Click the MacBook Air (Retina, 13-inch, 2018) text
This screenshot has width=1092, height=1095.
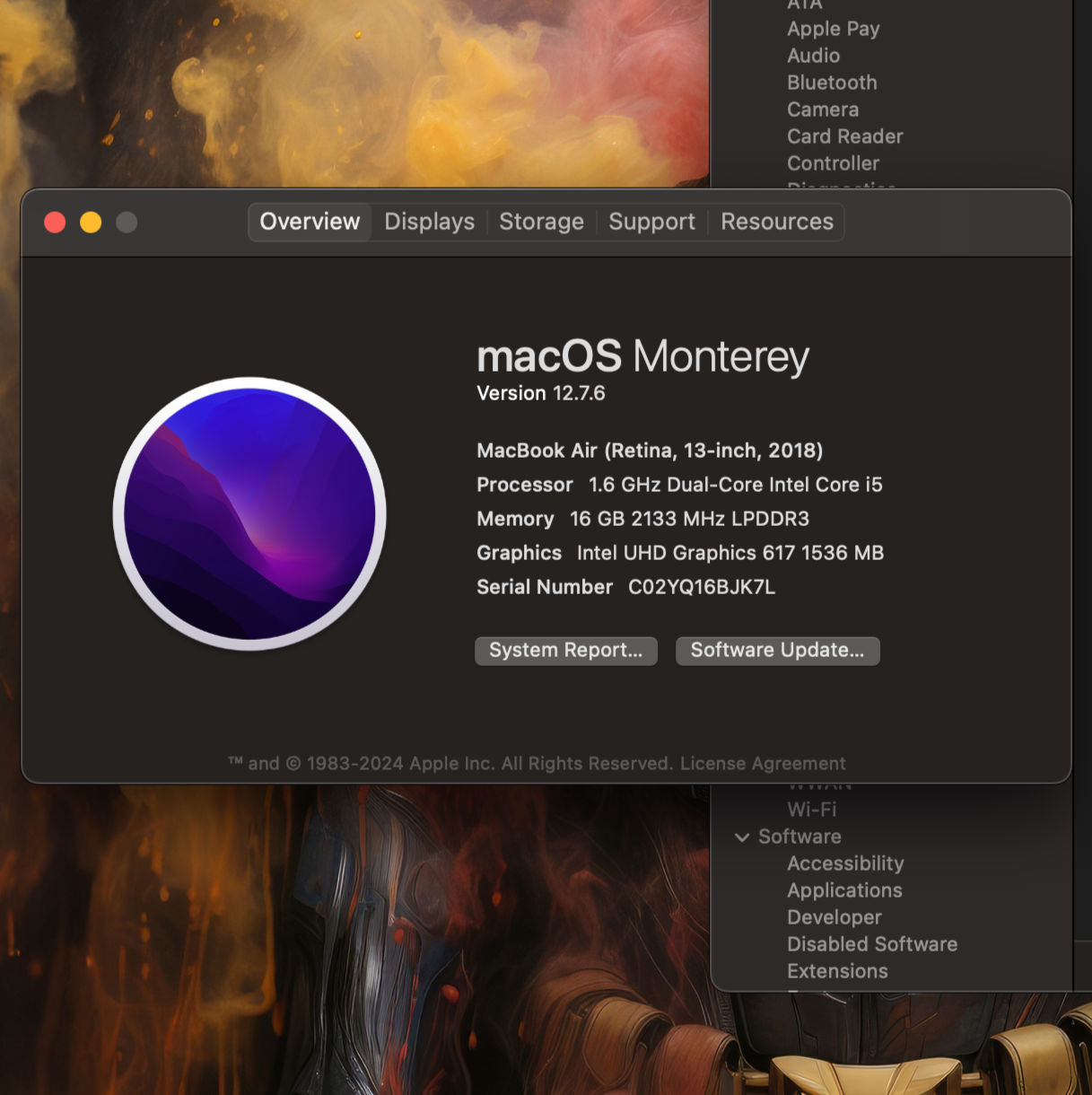650,451
